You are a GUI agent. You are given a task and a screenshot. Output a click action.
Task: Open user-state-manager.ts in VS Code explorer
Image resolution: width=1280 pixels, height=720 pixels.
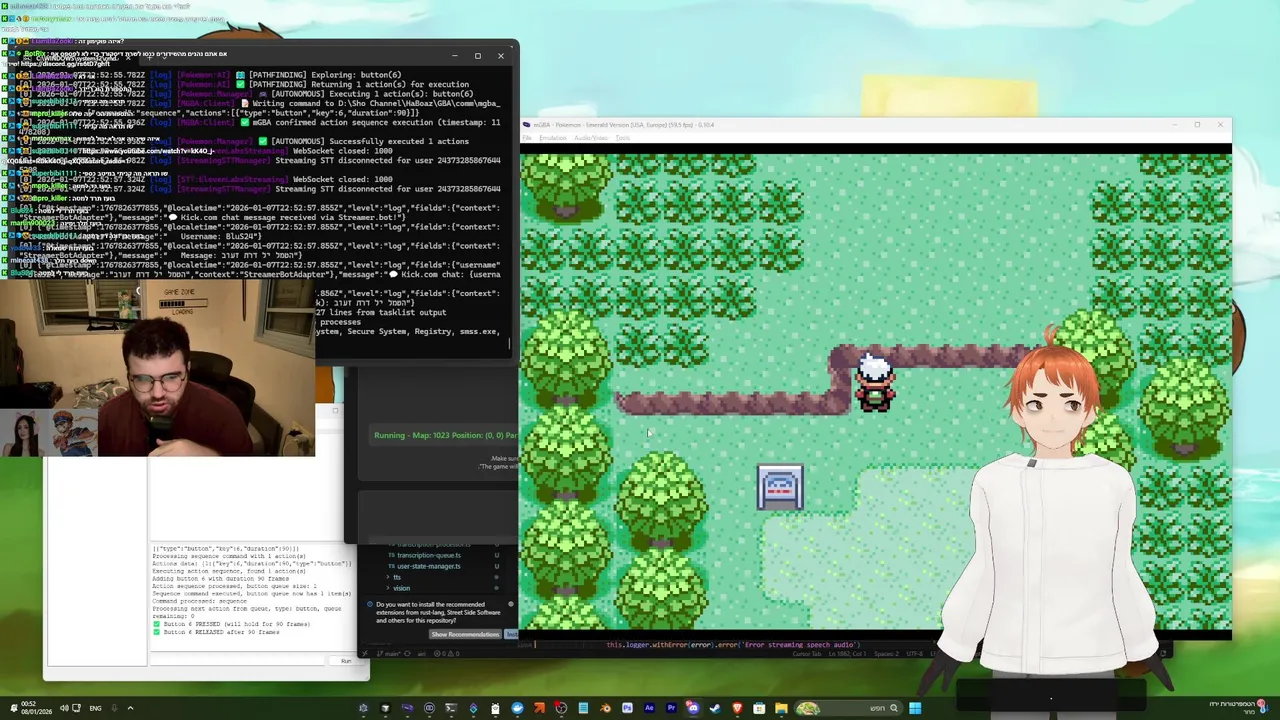pyautogui.click(x=429, y=566)
